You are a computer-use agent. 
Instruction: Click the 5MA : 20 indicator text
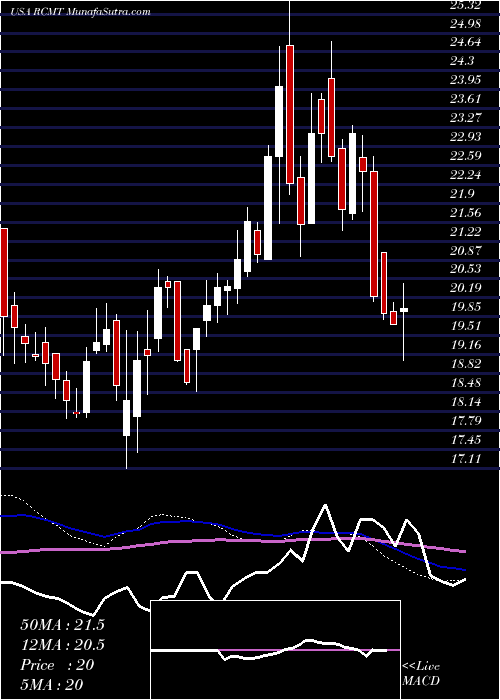point(52,684)
